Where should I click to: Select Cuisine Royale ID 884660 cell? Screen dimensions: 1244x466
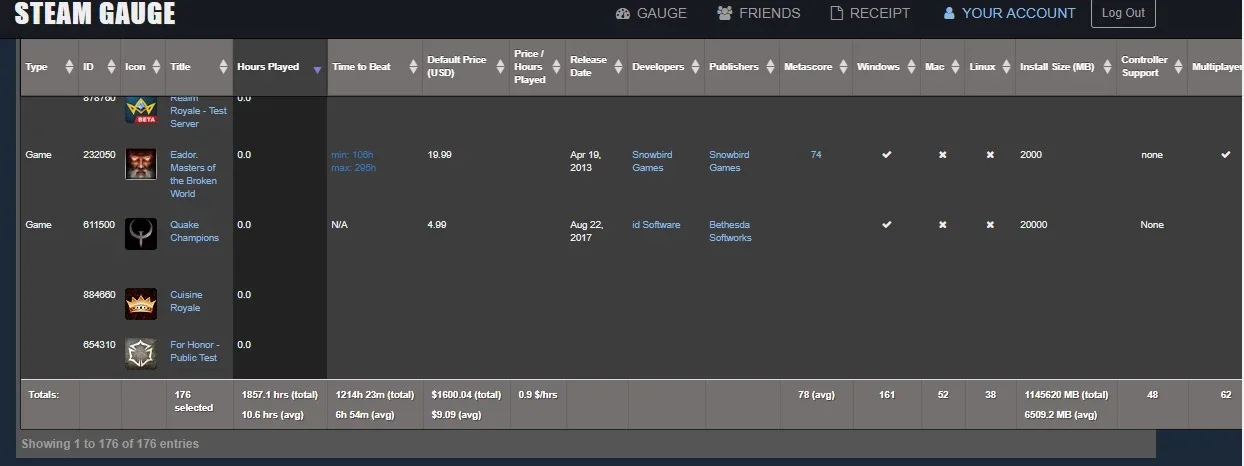[99, 295]
